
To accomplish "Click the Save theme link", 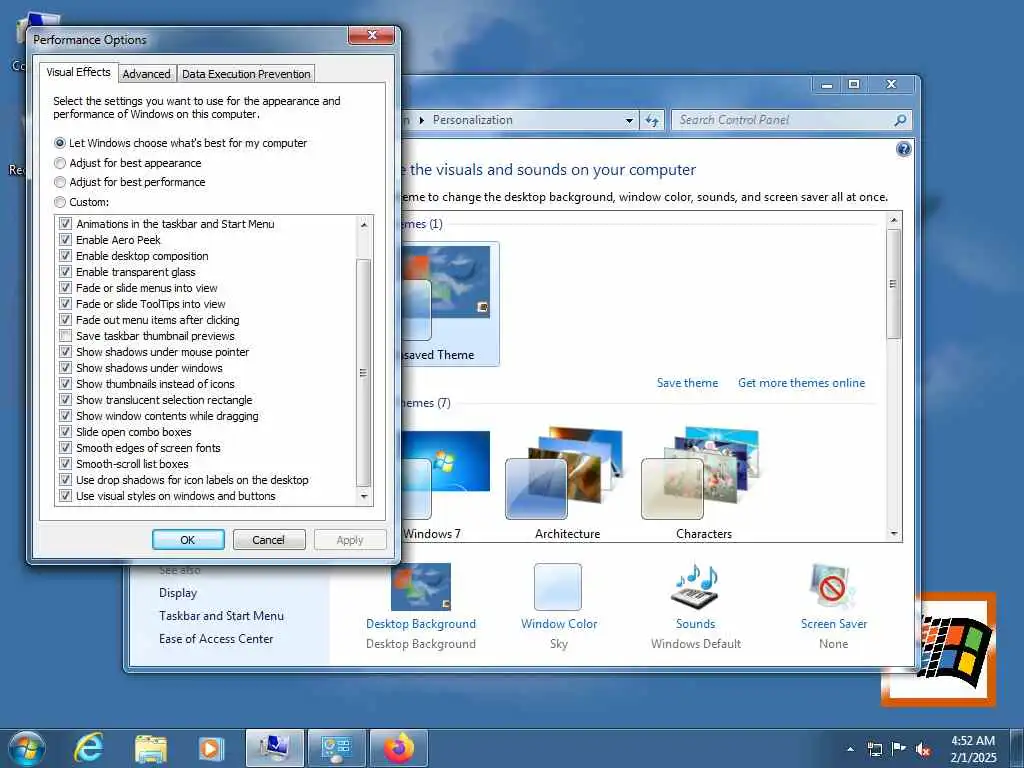I will tap(687, 383).
